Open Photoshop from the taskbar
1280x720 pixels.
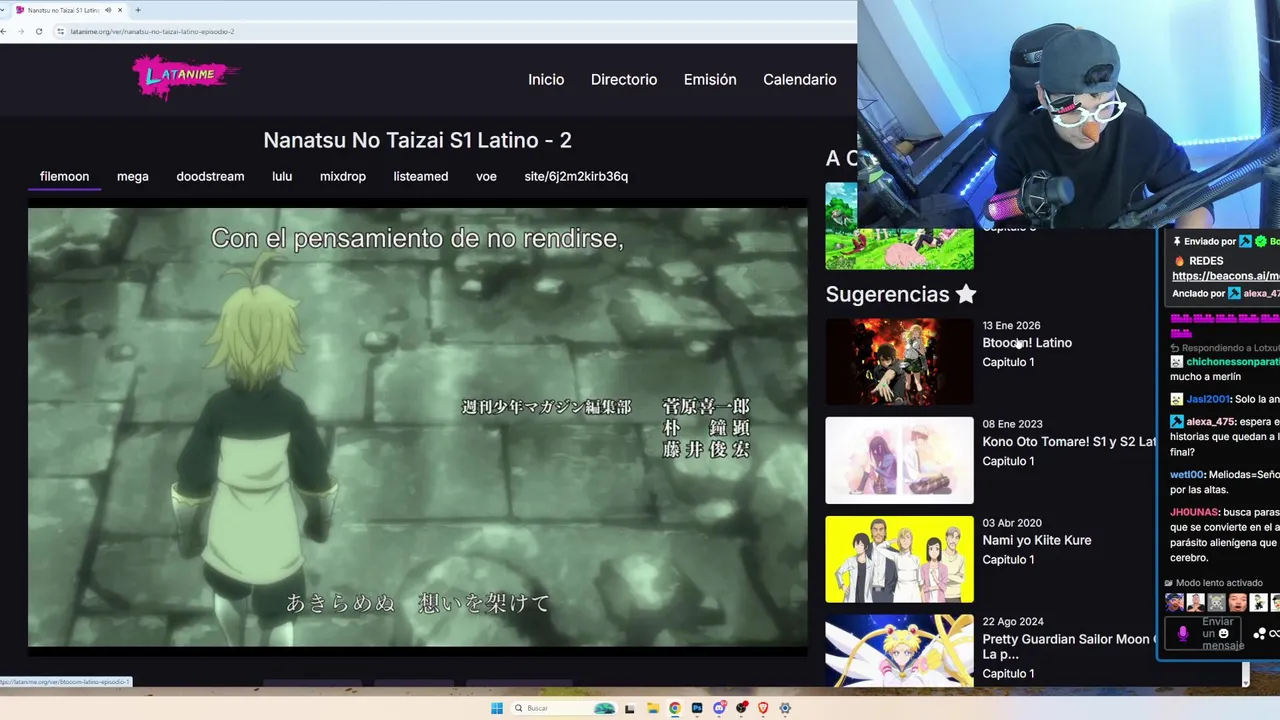coord(697,708)
